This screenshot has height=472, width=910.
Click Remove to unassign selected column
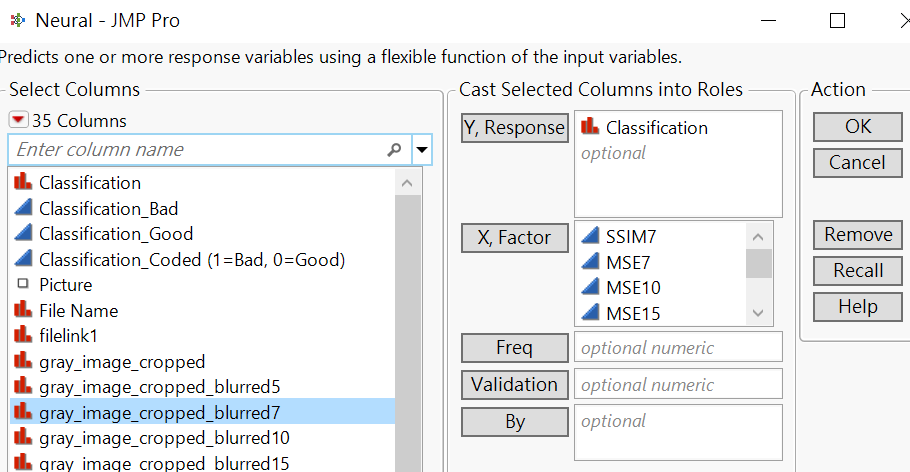point(858,235)
